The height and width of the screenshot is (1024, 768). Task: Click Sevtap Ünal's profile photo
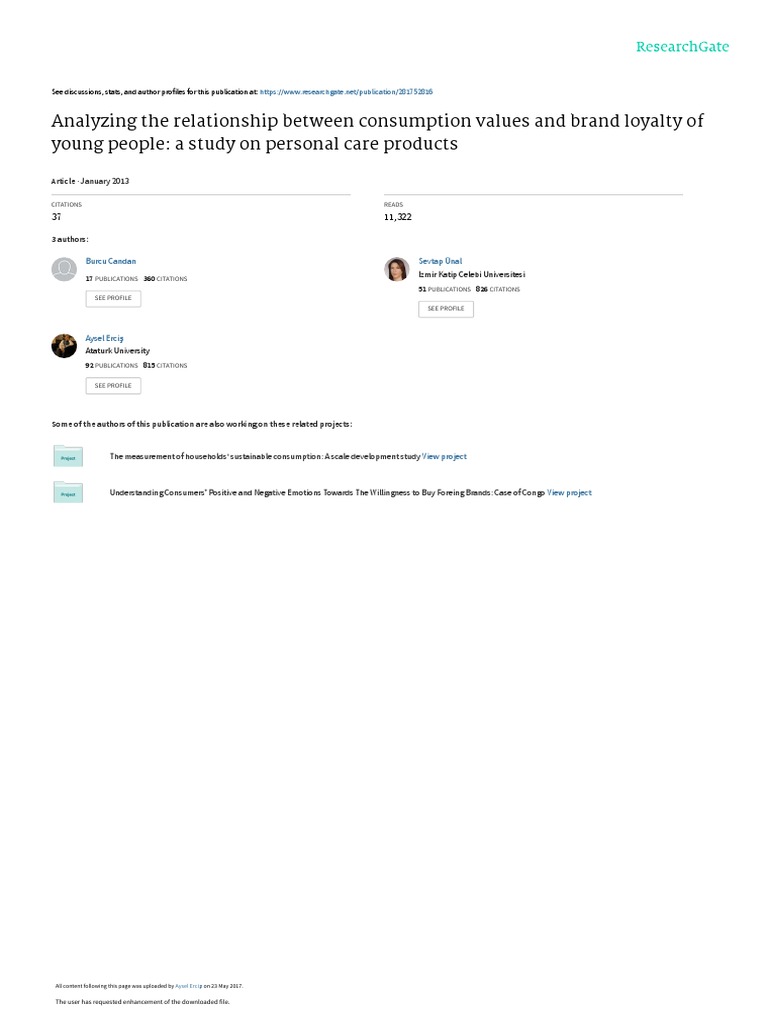(397, 269)
